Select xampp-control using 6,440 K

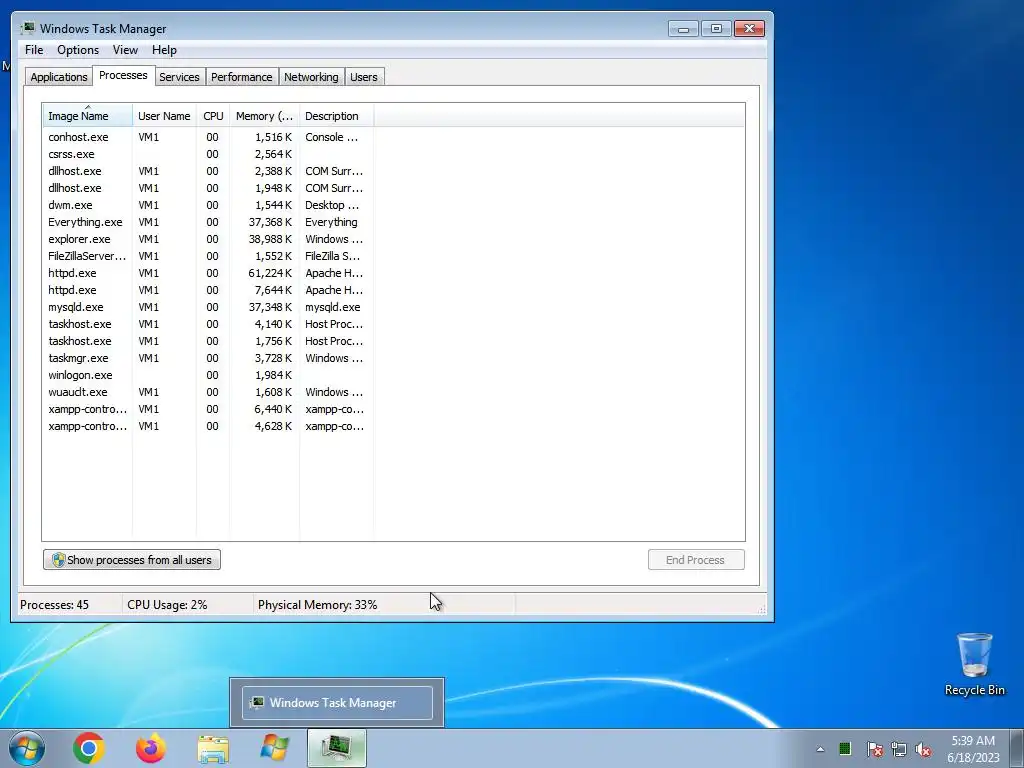pos(208,409)
